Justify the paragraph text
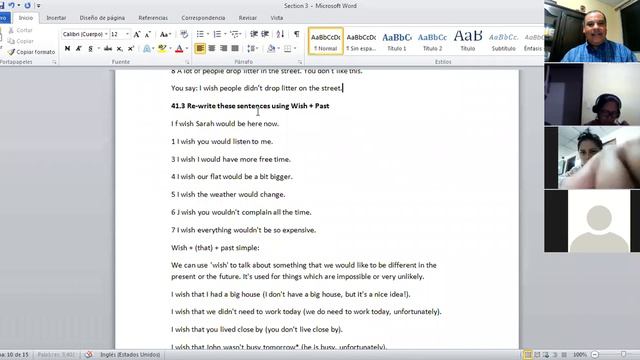This screenshot has width=640, height=360. point(235,49)
